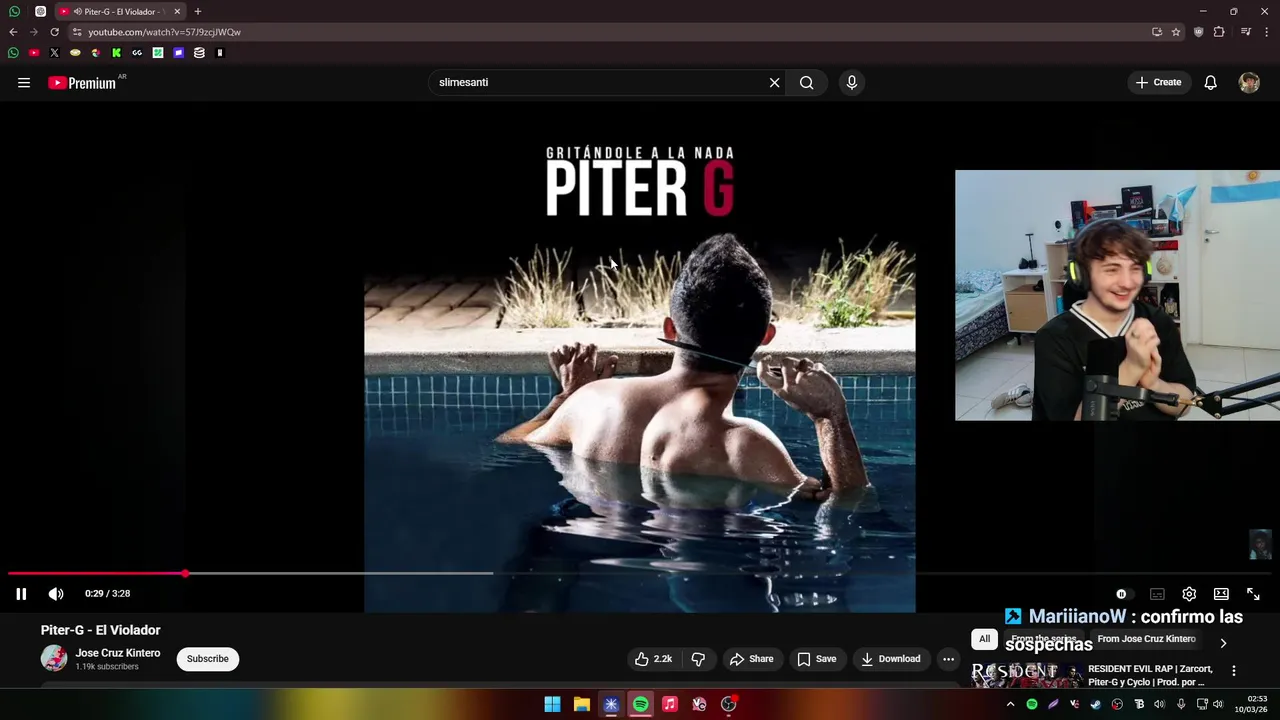Viewport: 1280px width, 720px height.
Task: Open Apple Music taskbar app
Action: pos(670,704)
